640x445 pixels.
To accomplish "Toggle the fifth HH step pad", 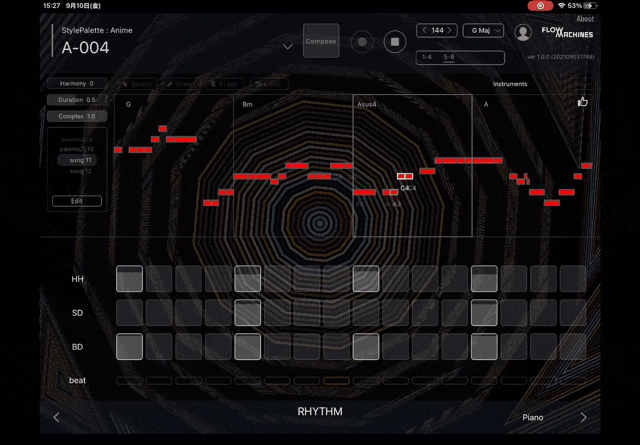I will coord(247,279).
